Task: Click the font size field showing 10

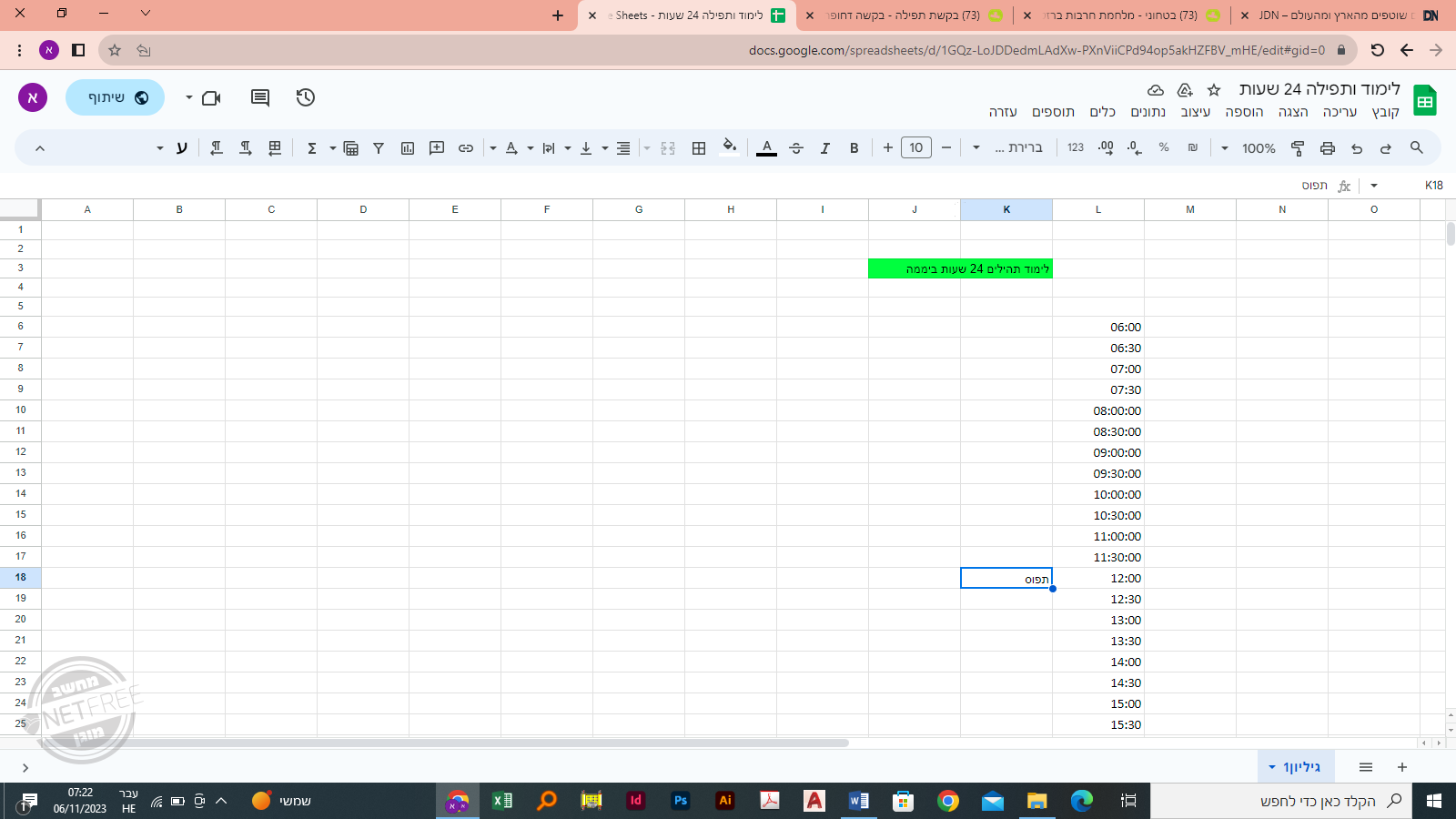Action: coord(916,147)
